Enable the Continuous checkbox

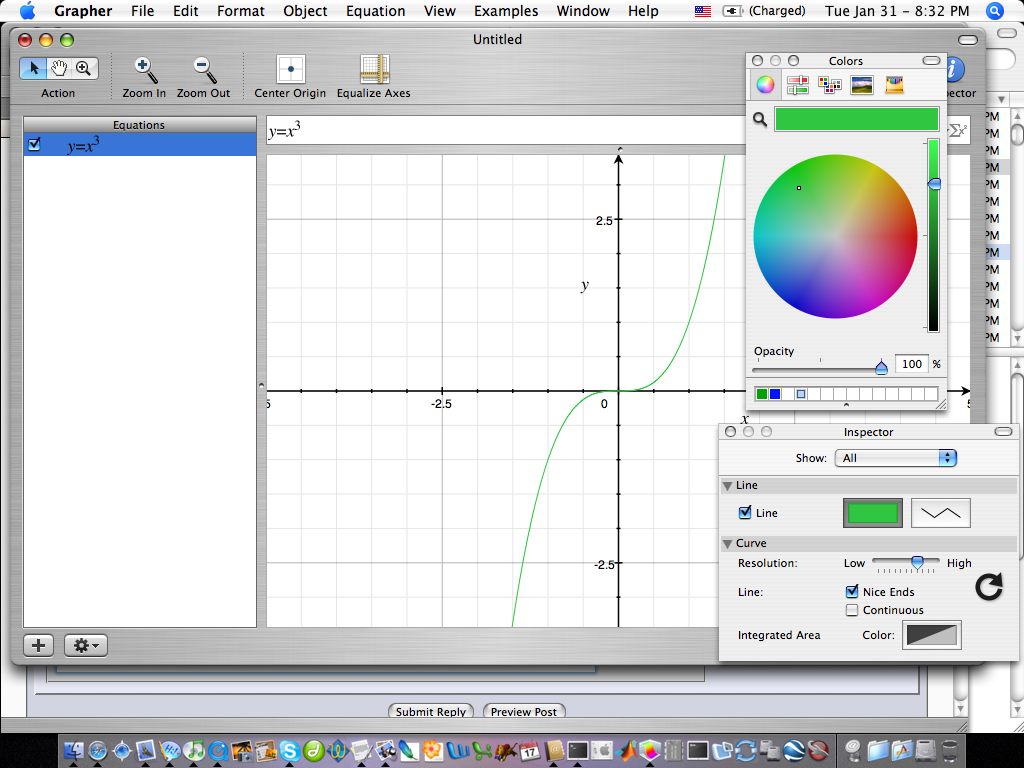[852, 610]
